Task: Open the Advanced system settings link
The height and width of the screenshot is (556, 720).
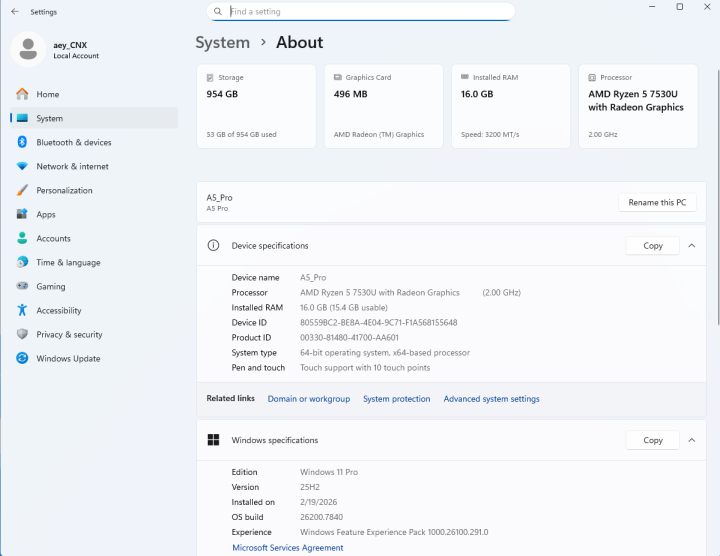Action: click(x=491, y=399)
